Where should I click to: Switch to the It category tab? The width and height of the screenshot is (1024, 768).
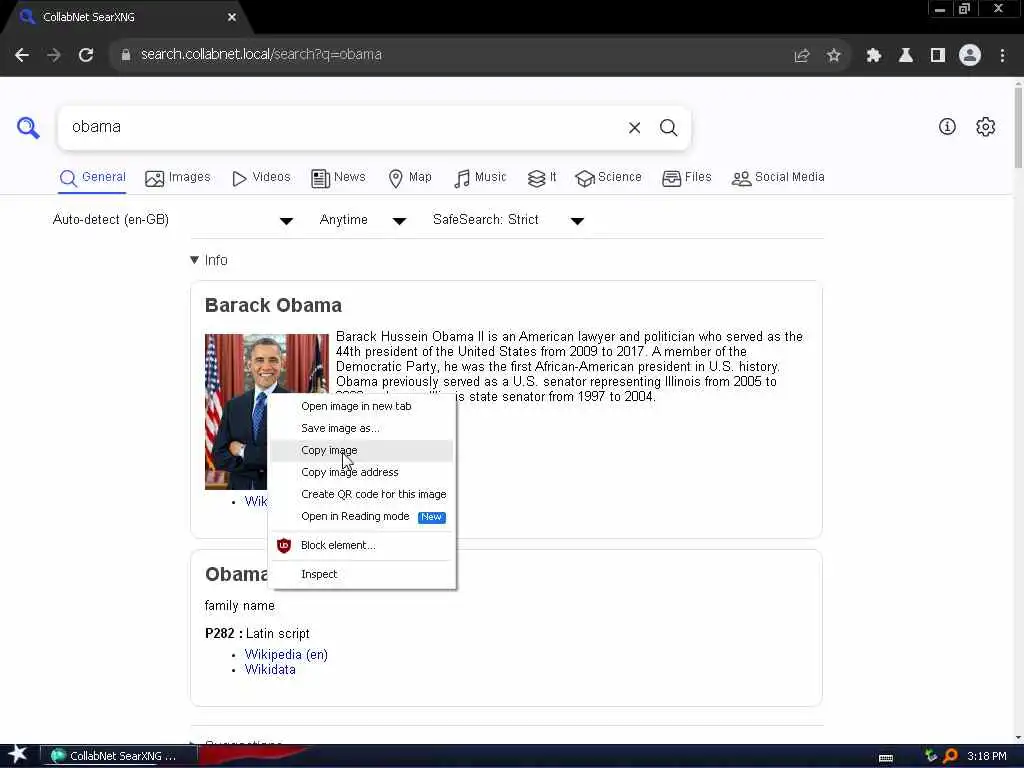tap(542, 178)
